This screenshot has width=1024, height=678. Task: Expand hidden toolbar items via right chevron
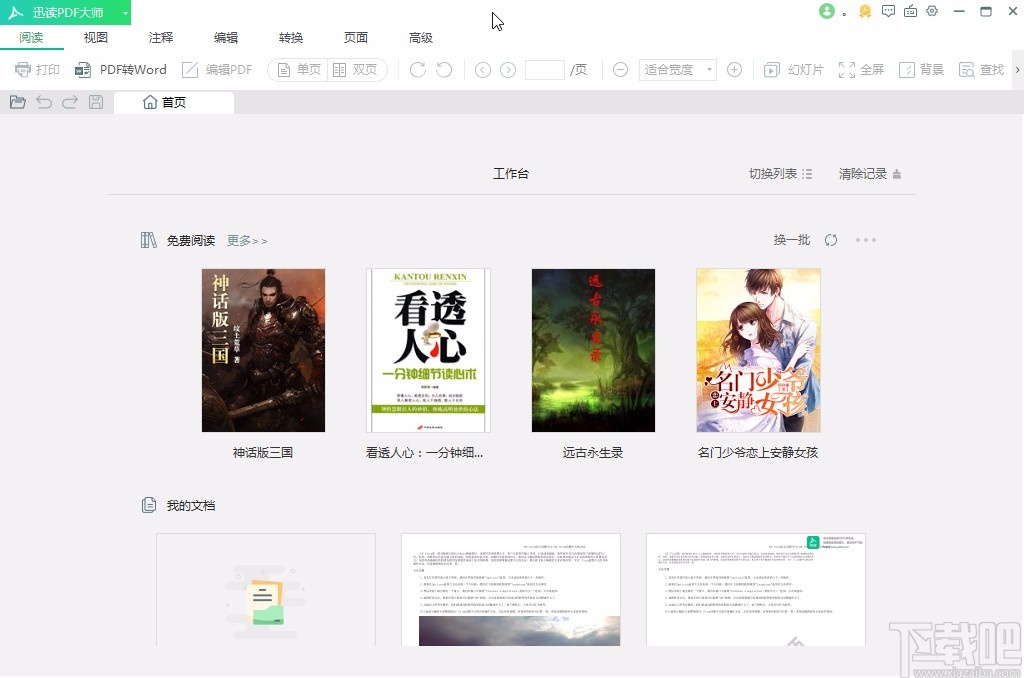(x=1017, y=69)
